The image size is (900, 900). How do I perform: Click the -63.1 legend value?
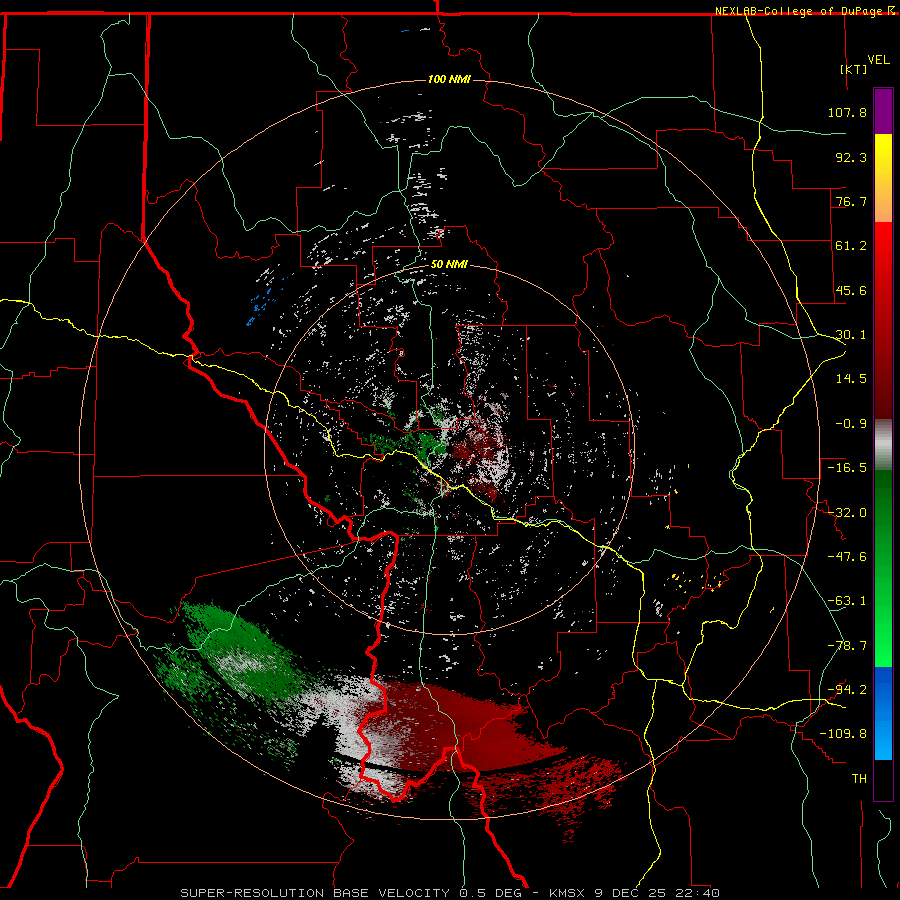click(847, 601)
